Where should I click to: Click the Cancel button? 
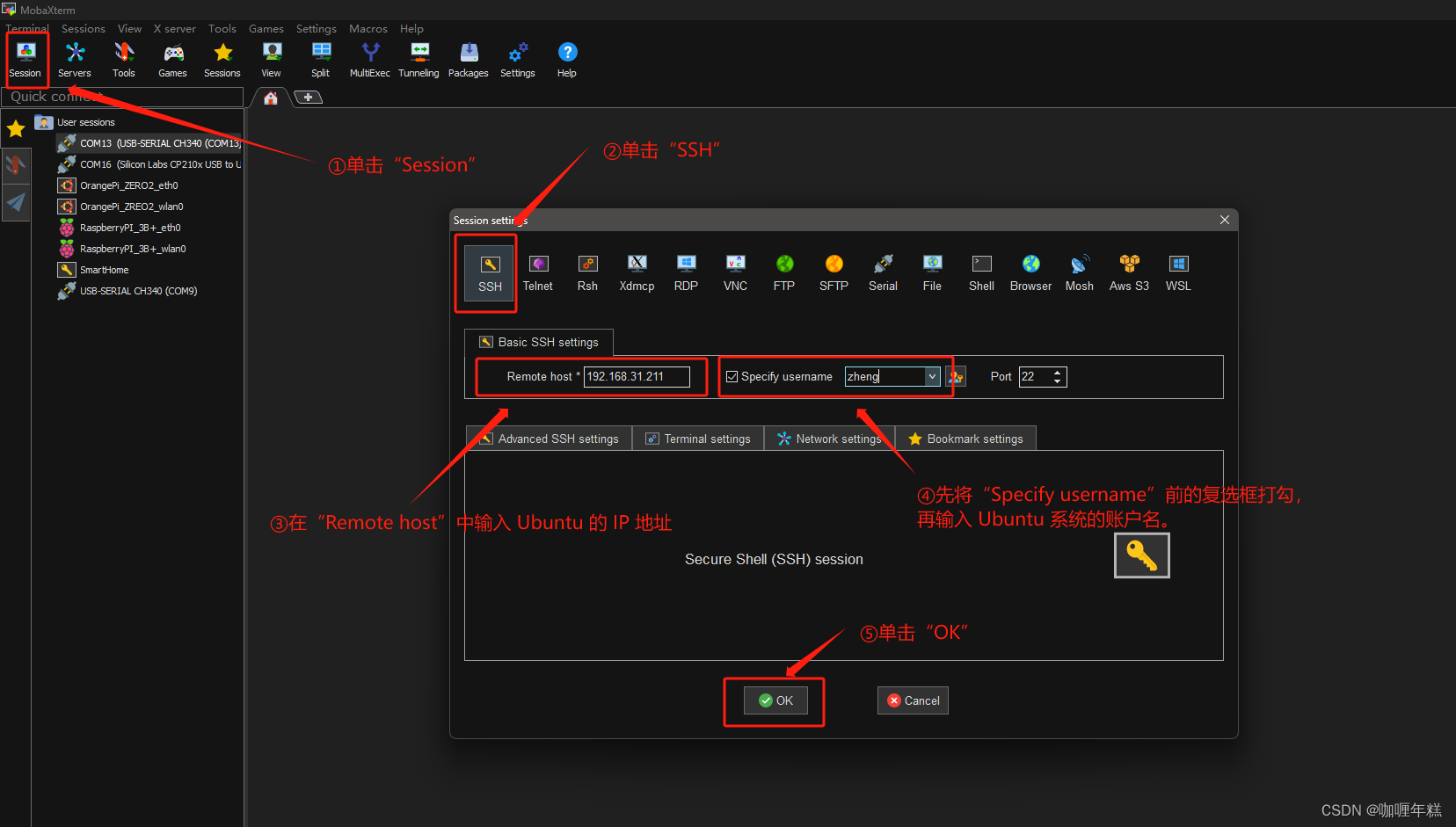(x=913, y=700)
